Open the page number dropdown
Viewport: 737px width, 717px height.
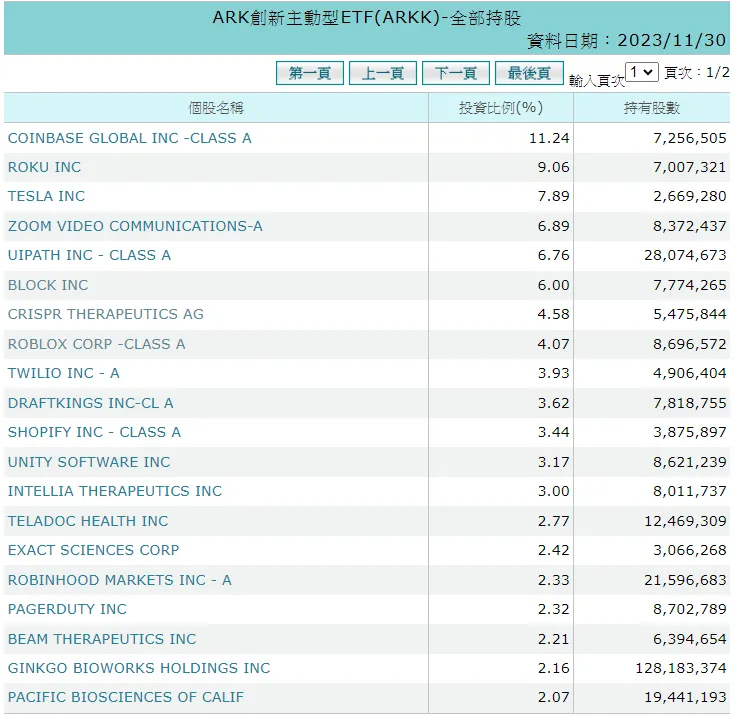point(642,72)
